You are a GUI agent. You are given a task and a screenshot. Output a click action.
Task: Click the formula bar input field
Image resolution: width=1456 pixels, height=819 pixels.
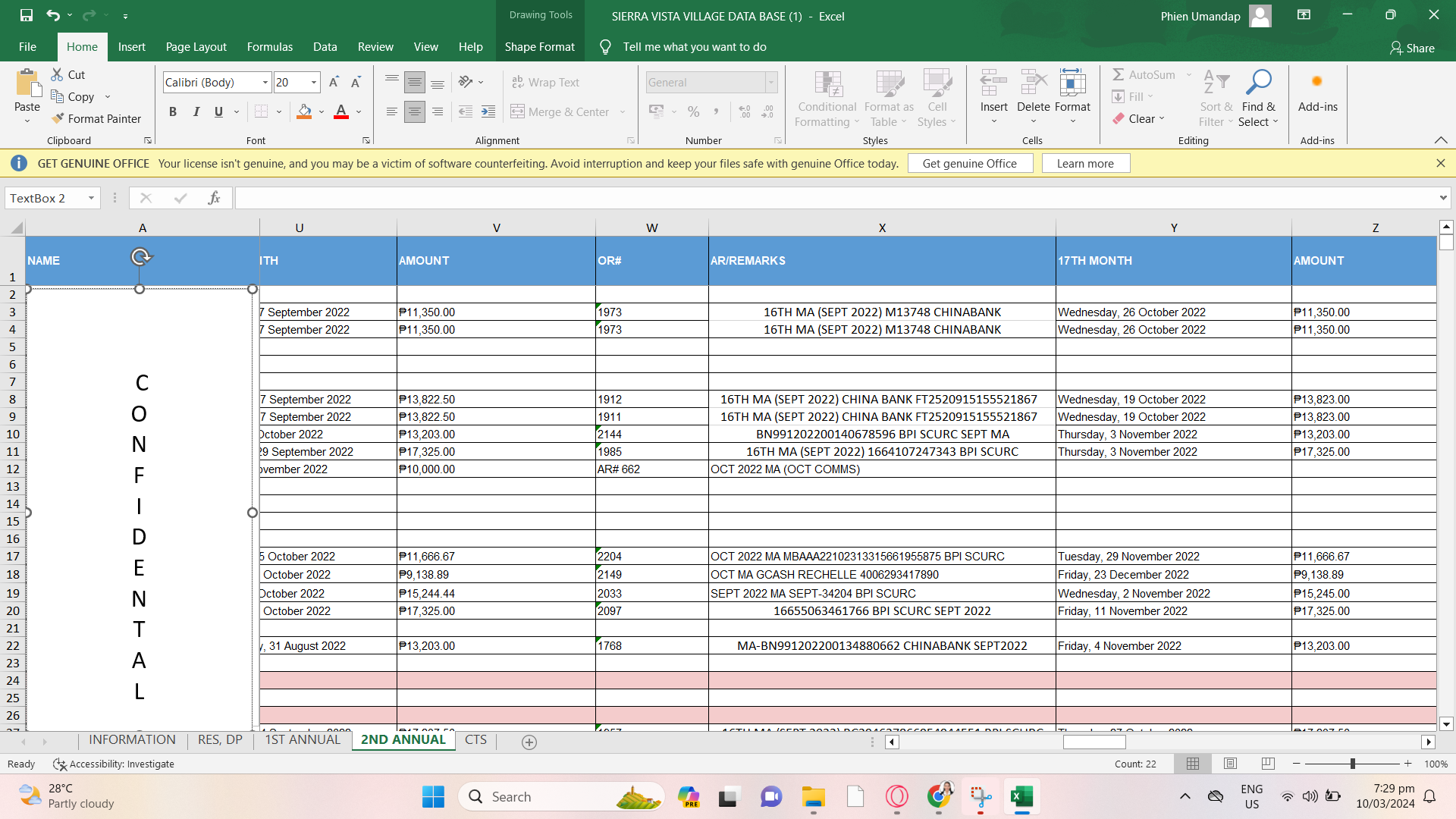click(x=834, y=198)
